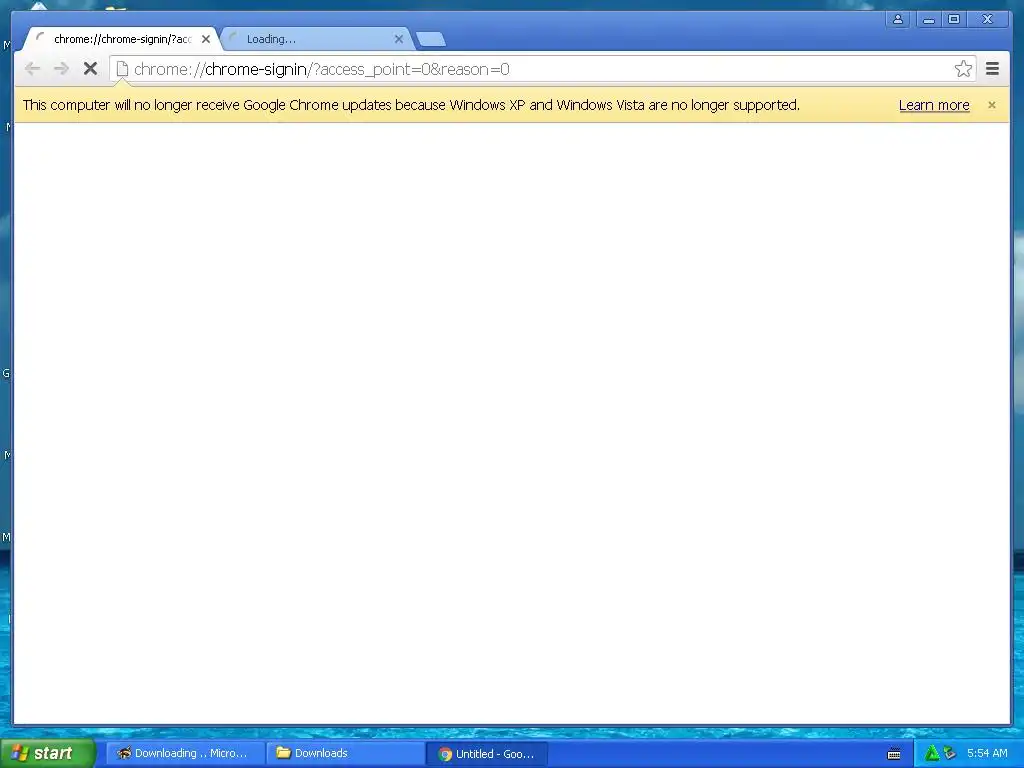
Task: Close the Loading... tab
Action: pos(398,39)
